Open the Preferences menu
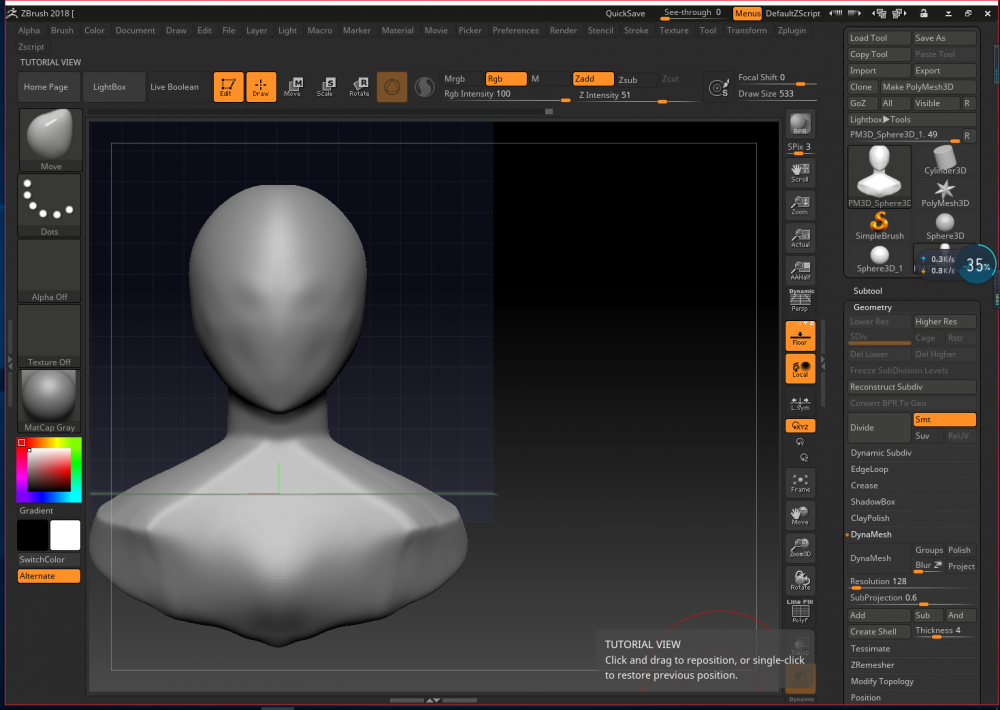Viewport: 1000px width, 710px height. 515,30
